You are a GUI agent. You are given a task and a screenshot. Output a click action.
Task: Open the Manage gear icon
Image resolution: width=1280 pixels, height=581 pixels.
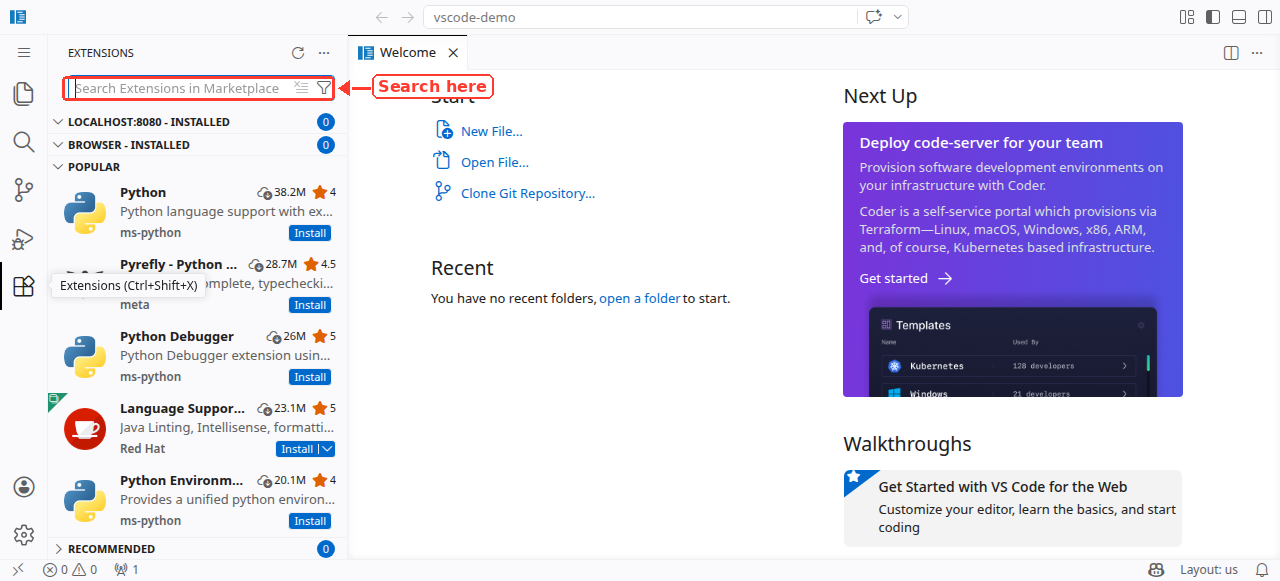24,535
